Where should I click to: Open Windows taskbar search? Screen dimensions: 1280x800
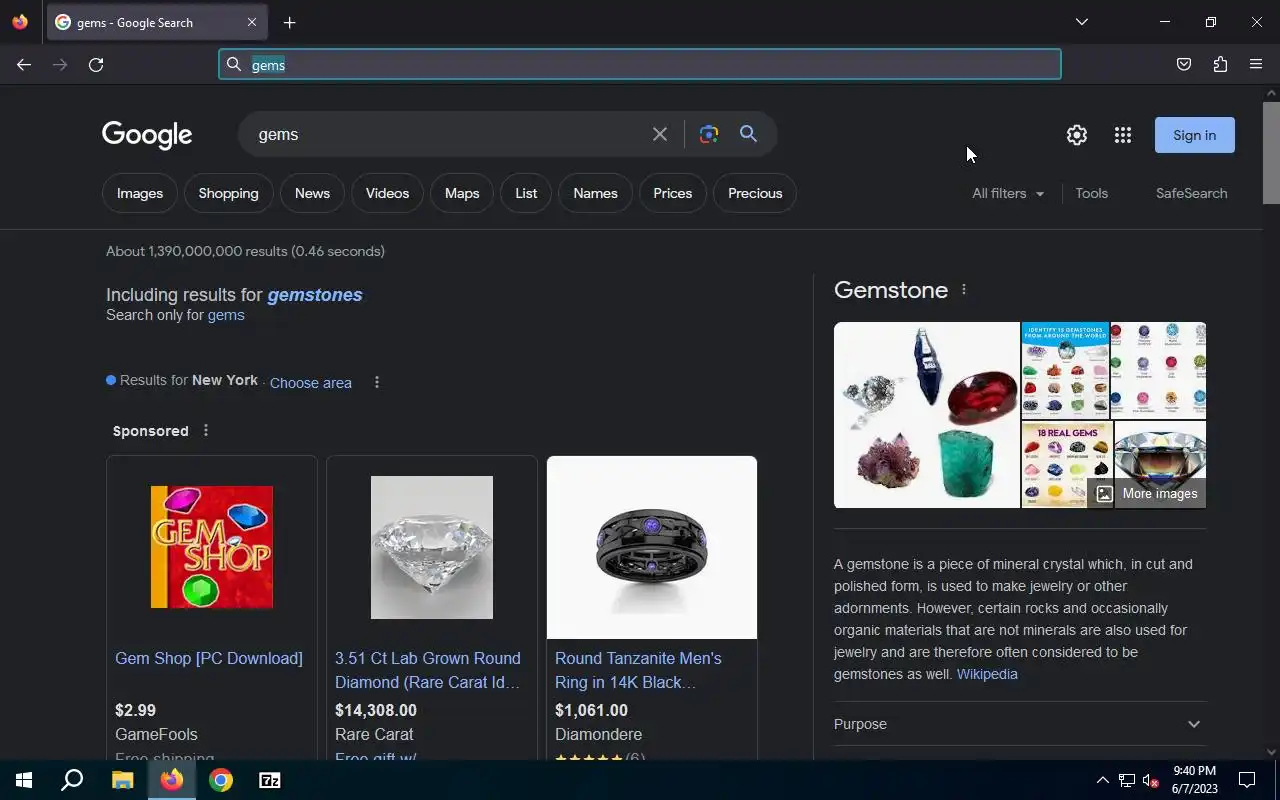[72, 780]
